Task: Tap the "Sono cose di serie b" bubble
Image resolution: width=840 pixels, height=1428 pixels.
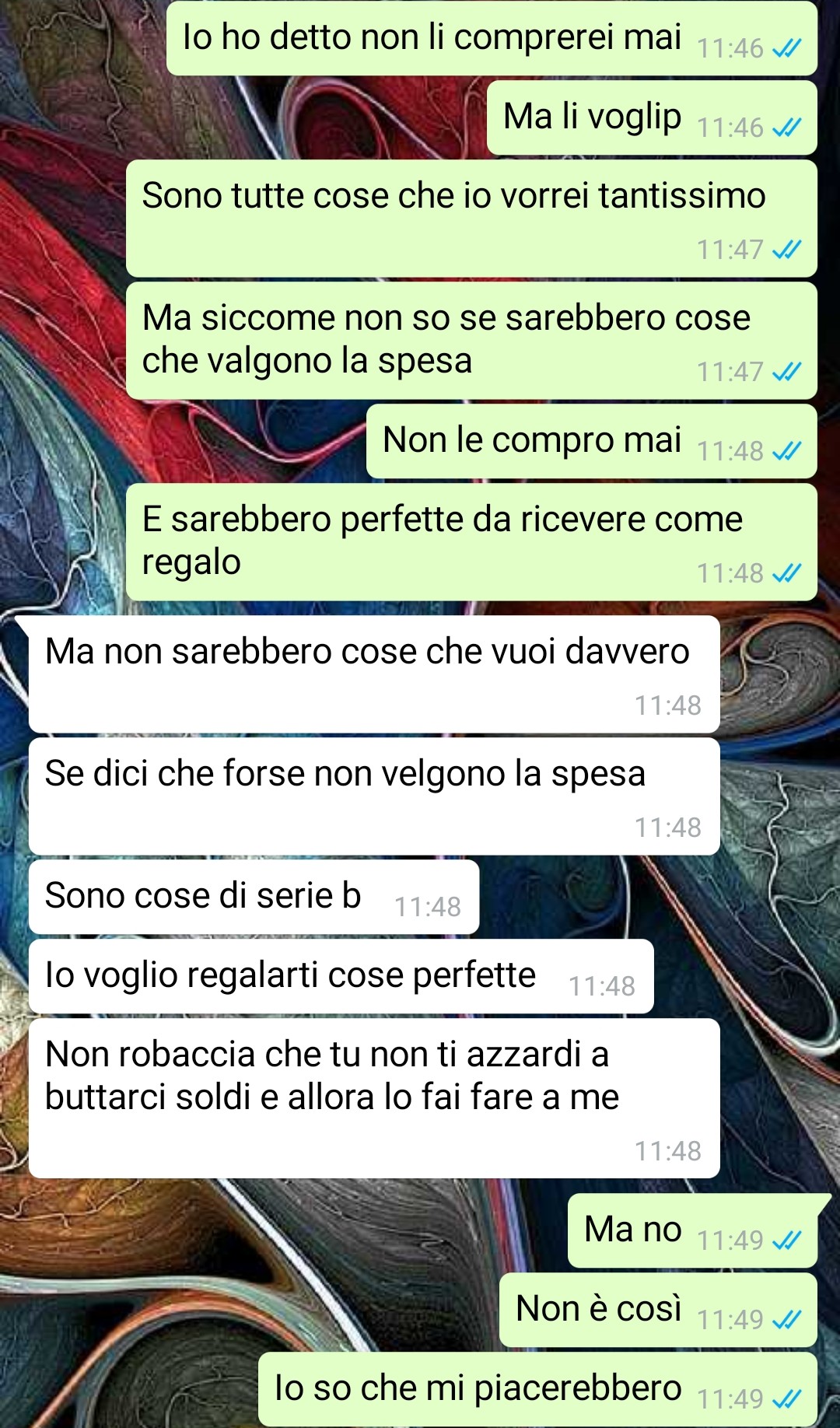Action: pos(254,897)
